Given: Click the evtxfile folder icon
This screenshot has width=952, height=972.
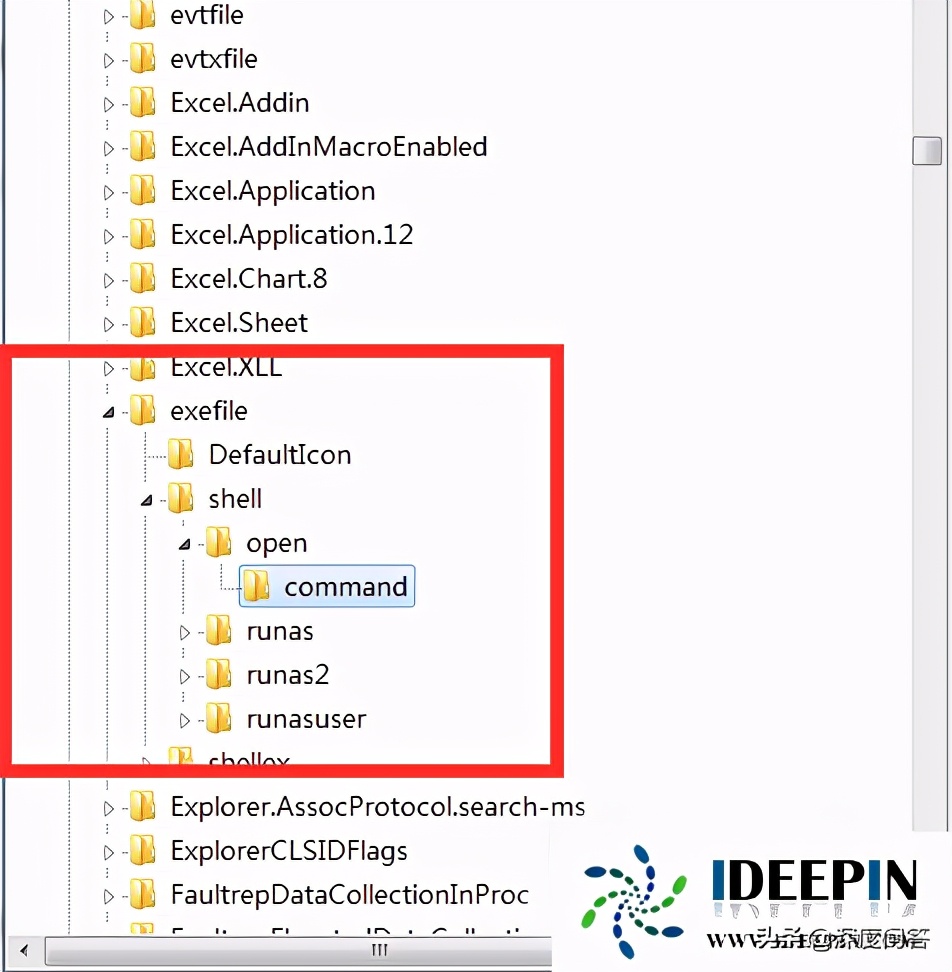Looking at the screenshot, I should pyautogui.click(x=143, y=59).
